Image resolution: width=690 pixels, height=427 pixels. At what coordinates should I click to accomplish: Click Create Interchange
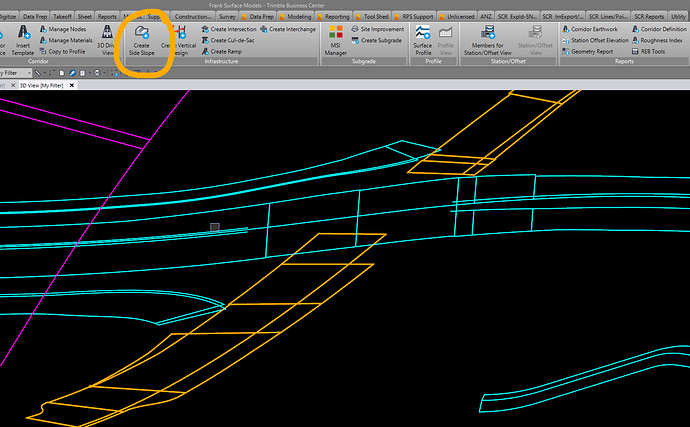pos(288,29)
